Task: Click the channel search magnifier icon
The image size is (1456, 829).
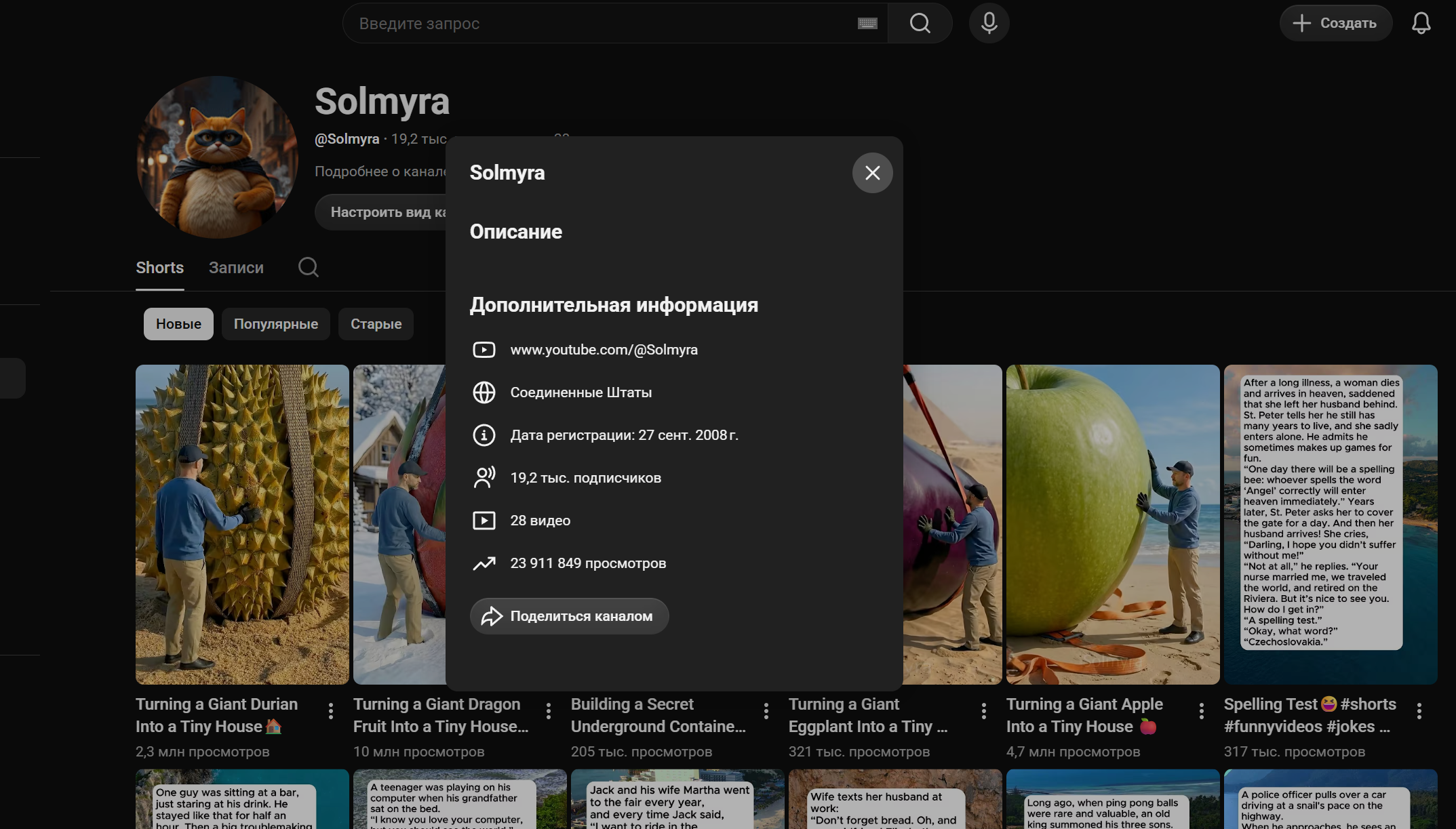Action: pyautogui.click(x=309, y=267)
